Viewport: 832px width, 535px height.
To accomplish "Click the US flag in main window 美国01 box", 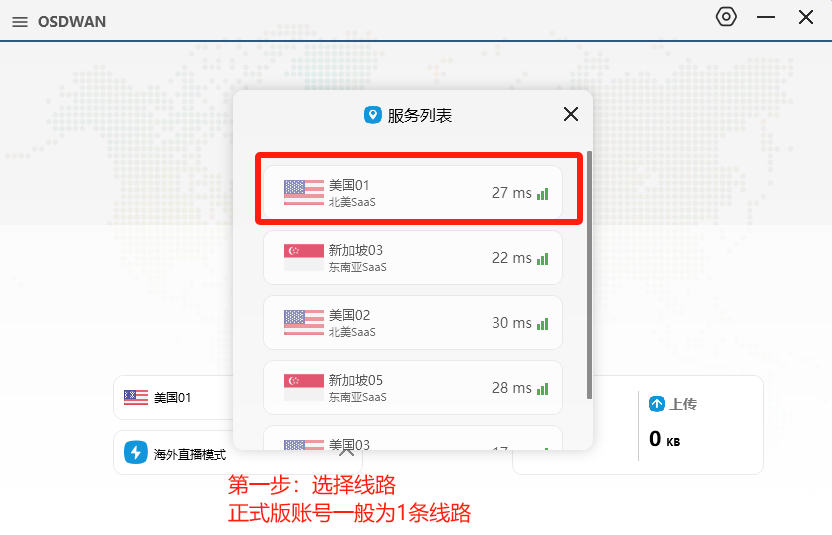I will (136, 398).
